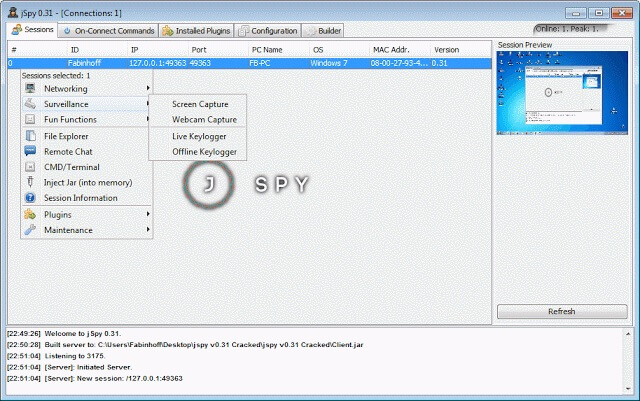Click the Session Preview thumbnail
Screen dimensions: 640x401
562,93
